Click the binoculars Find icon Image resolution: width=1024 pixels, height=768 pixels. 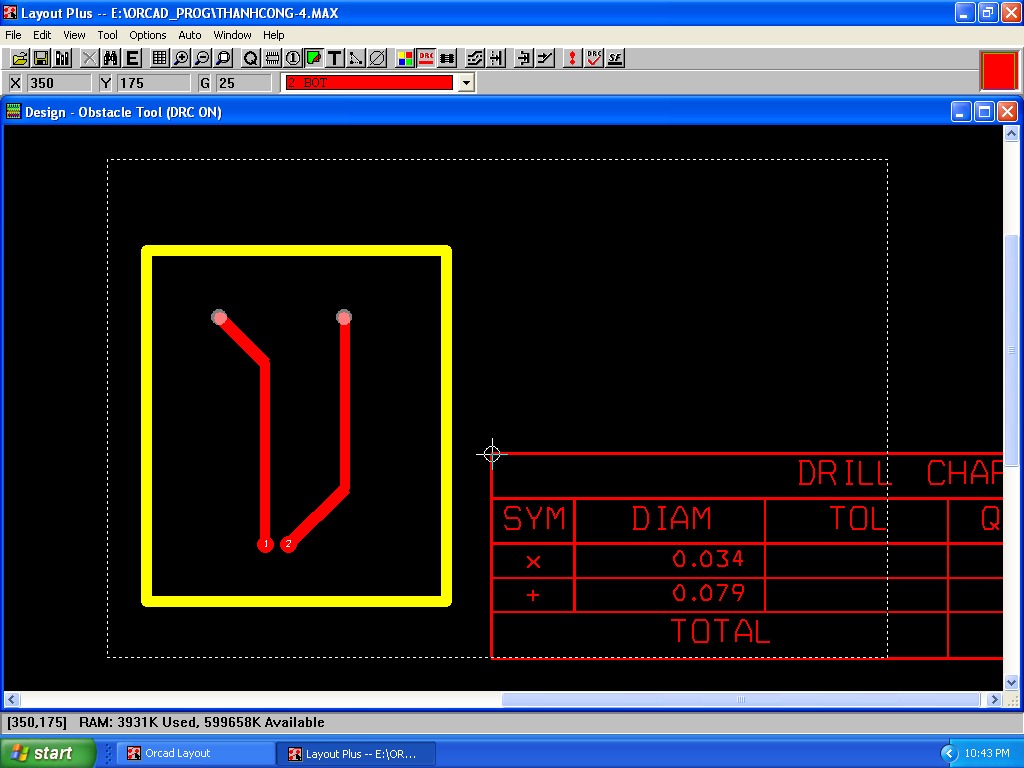tap(111, 59)
